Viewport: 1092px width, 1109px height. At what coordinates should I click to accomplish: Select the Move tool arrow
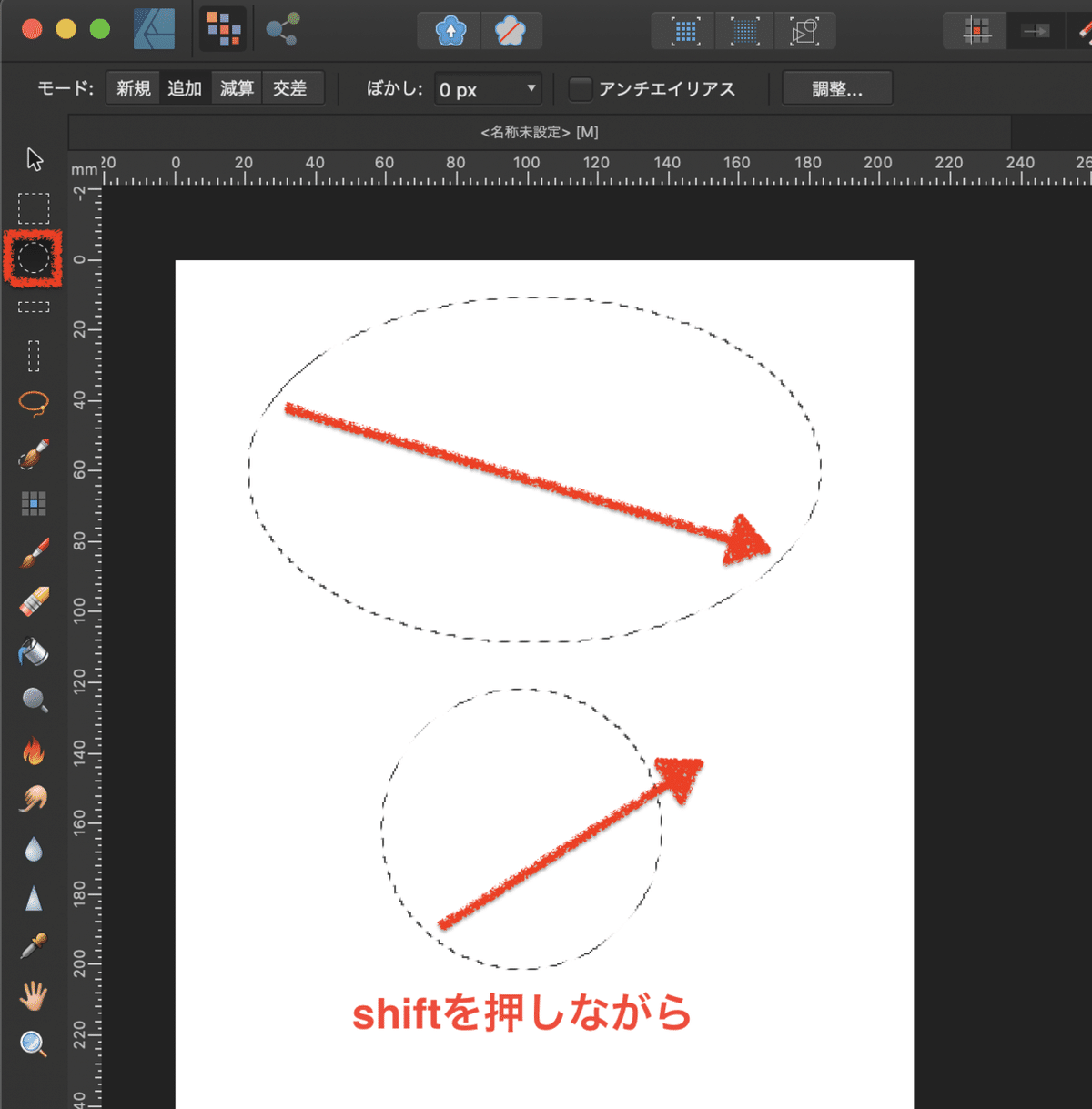(35, 159)
